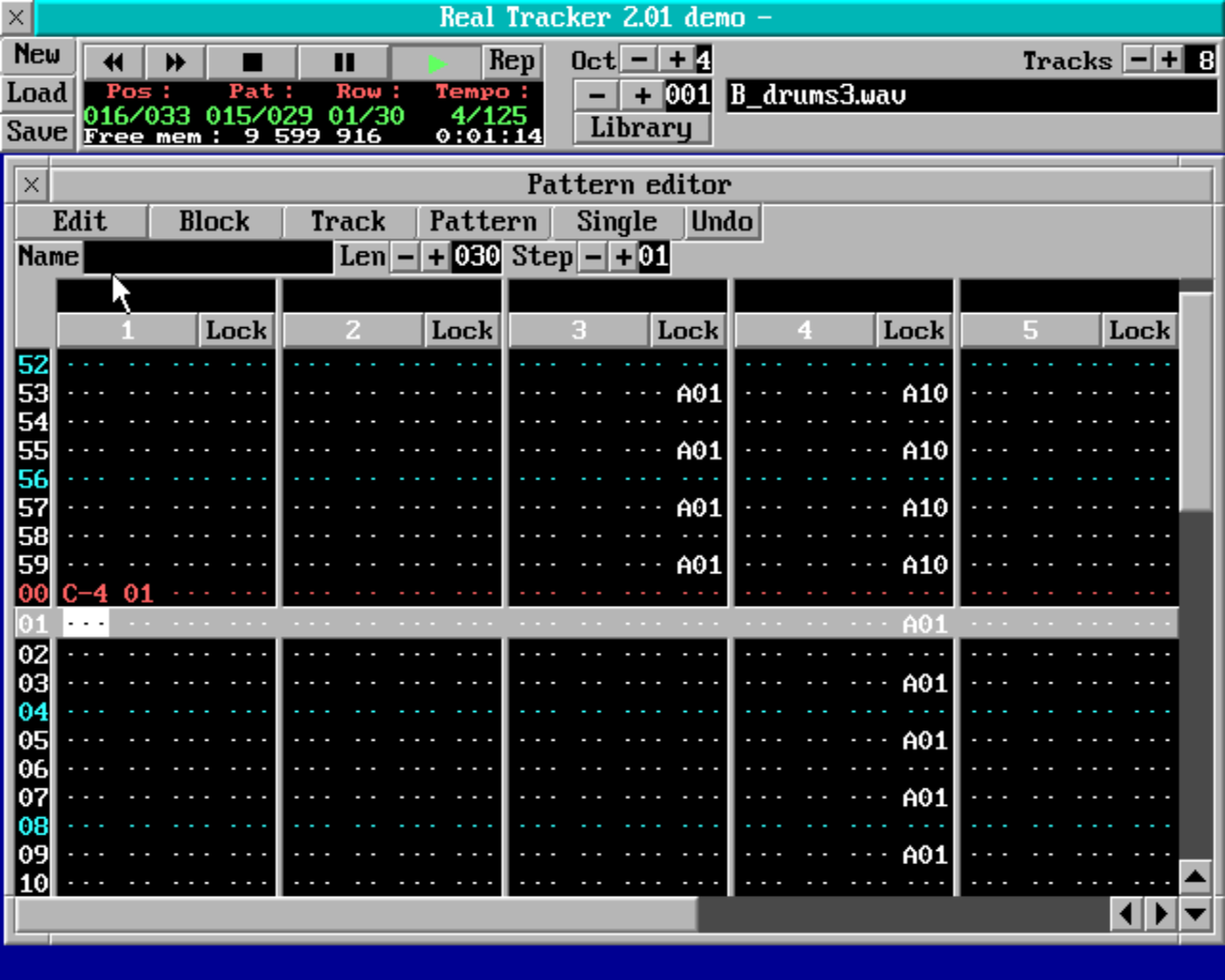1225x980 pixels.
Task: Decrease the number of Tracks
Action: [1138, 59]
